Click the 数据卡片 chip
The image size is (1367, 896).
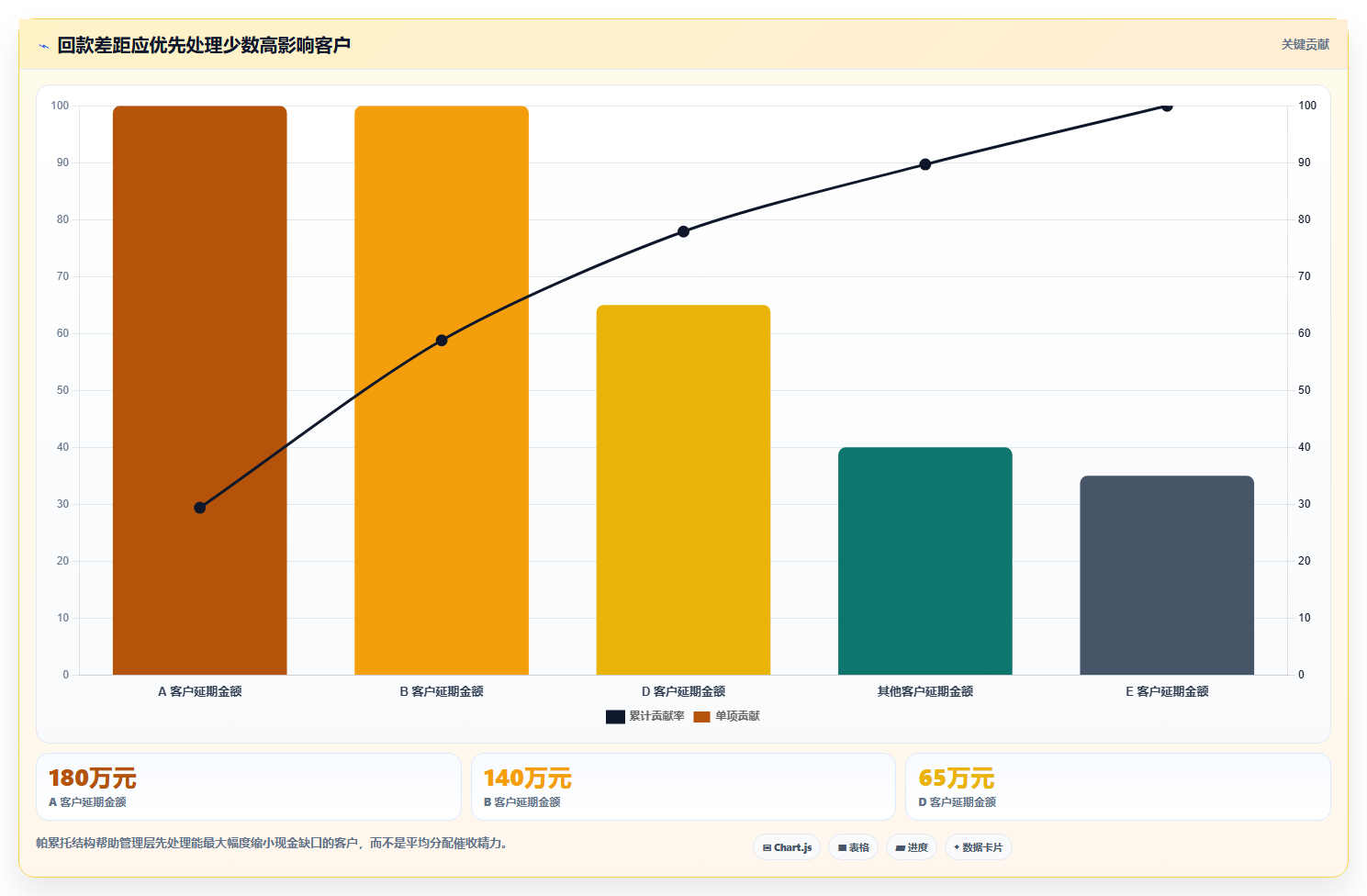(x=979, y=847)
